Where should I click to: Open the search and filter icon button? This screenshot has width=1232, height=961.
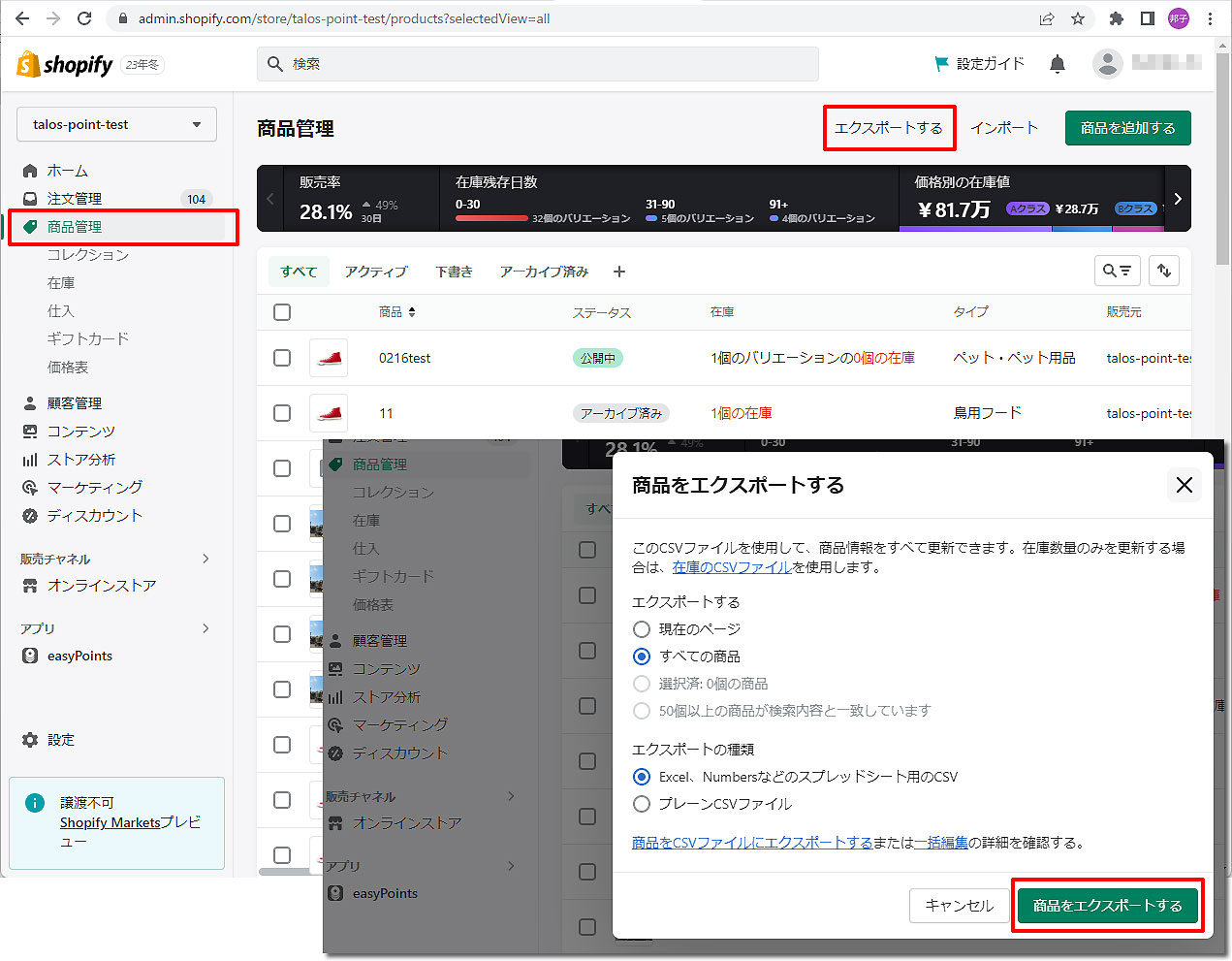(1117, 272)
